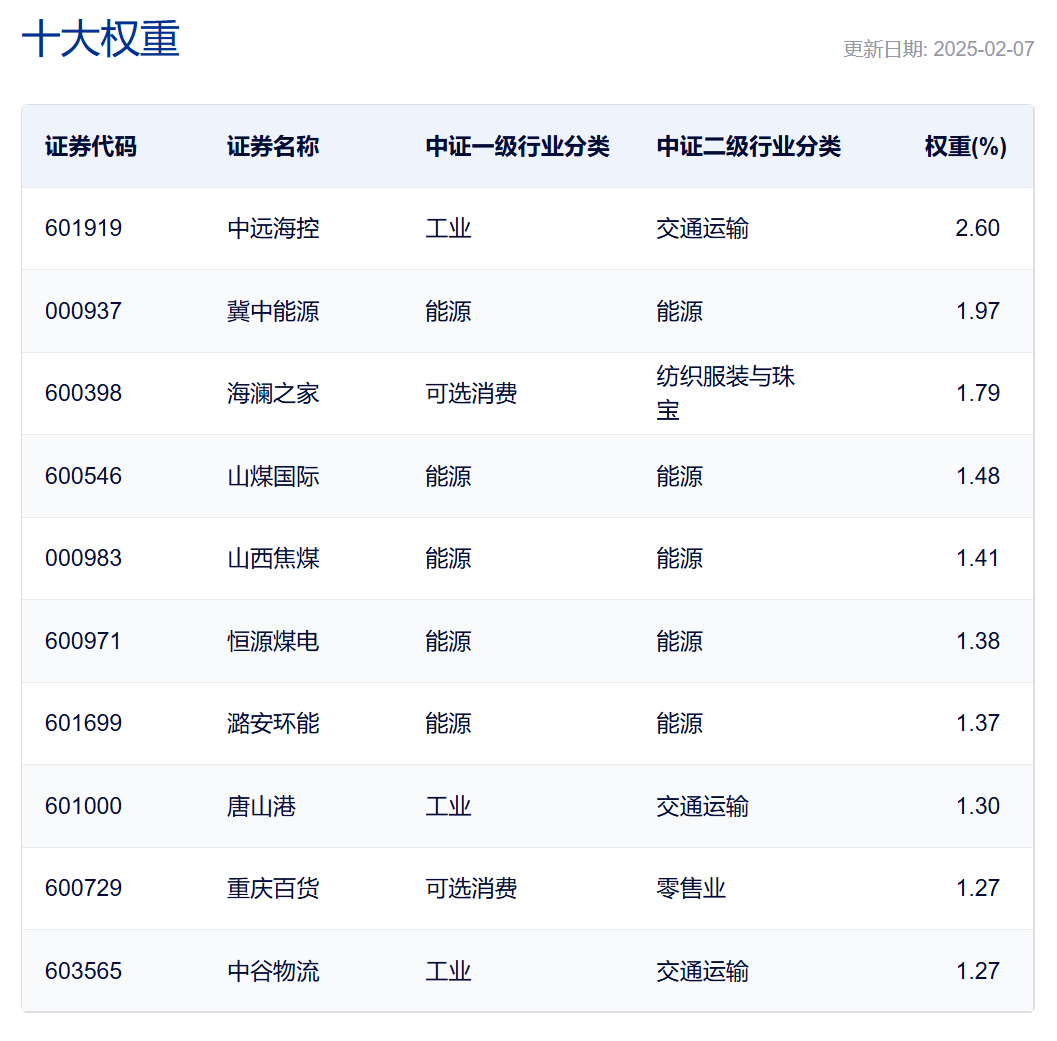Select the name 中远海控

(x=273, y=229)
